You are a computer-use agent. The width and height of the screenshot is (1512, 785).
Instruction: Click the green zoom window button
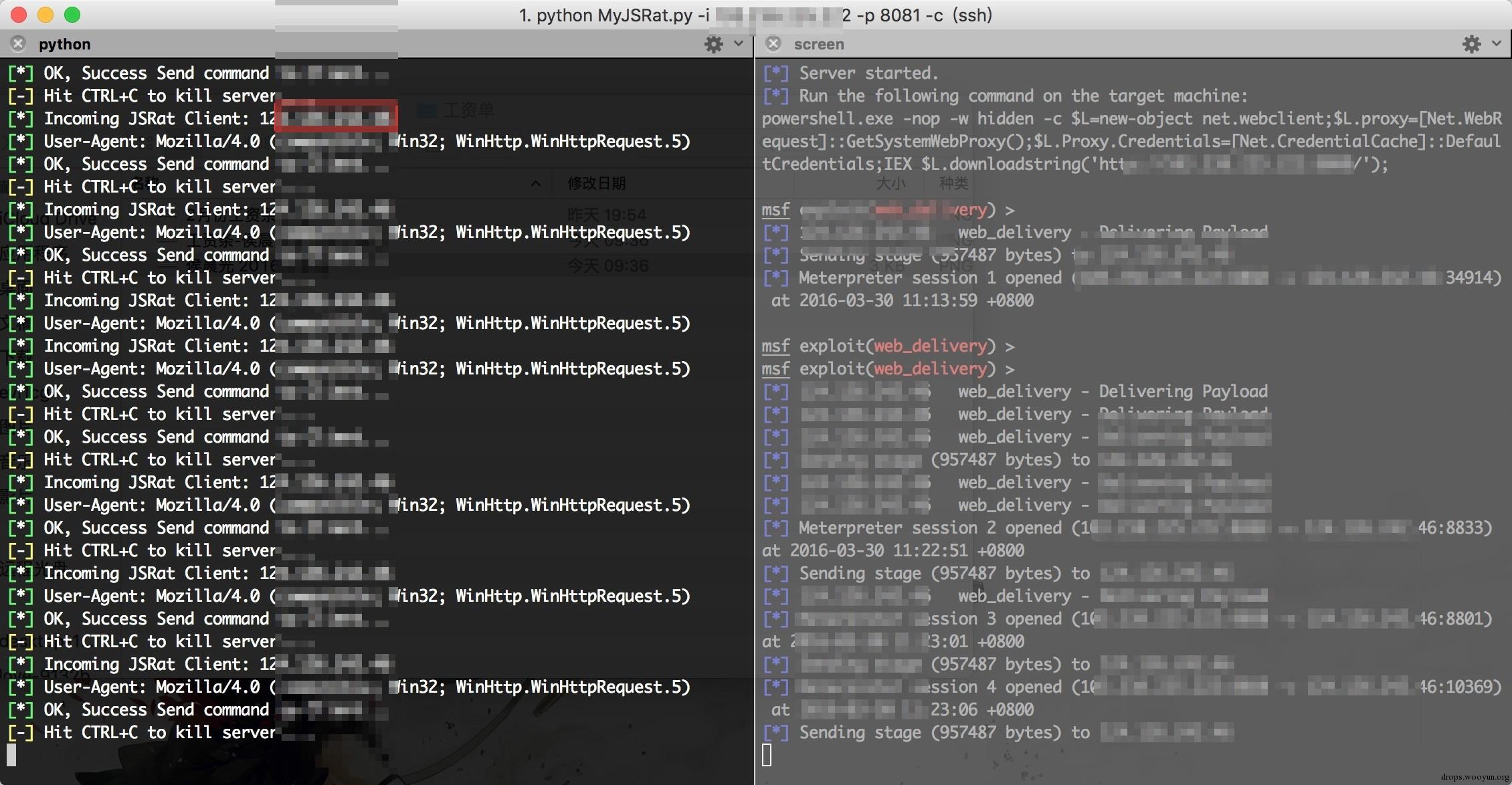pos(72,15)
